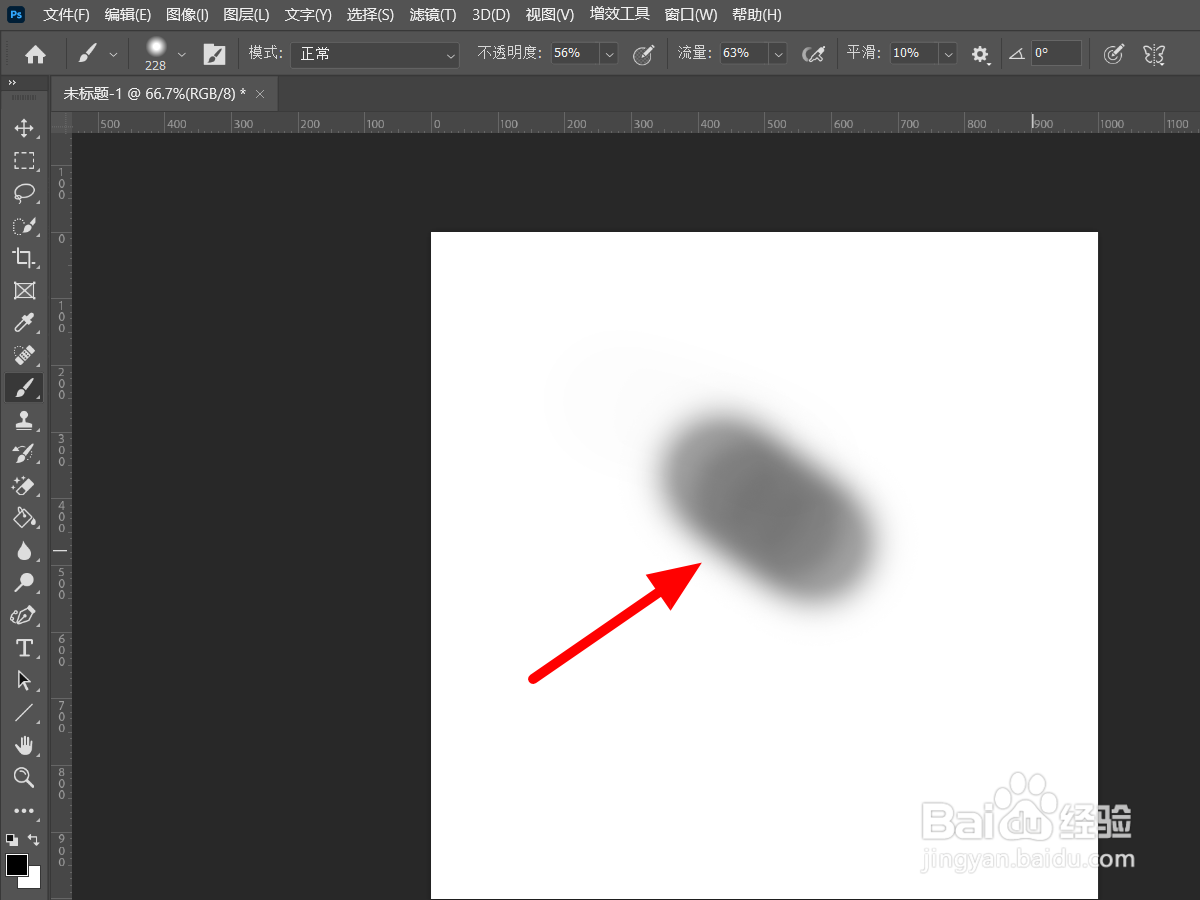Select the Eraser tool

(24, 485)
